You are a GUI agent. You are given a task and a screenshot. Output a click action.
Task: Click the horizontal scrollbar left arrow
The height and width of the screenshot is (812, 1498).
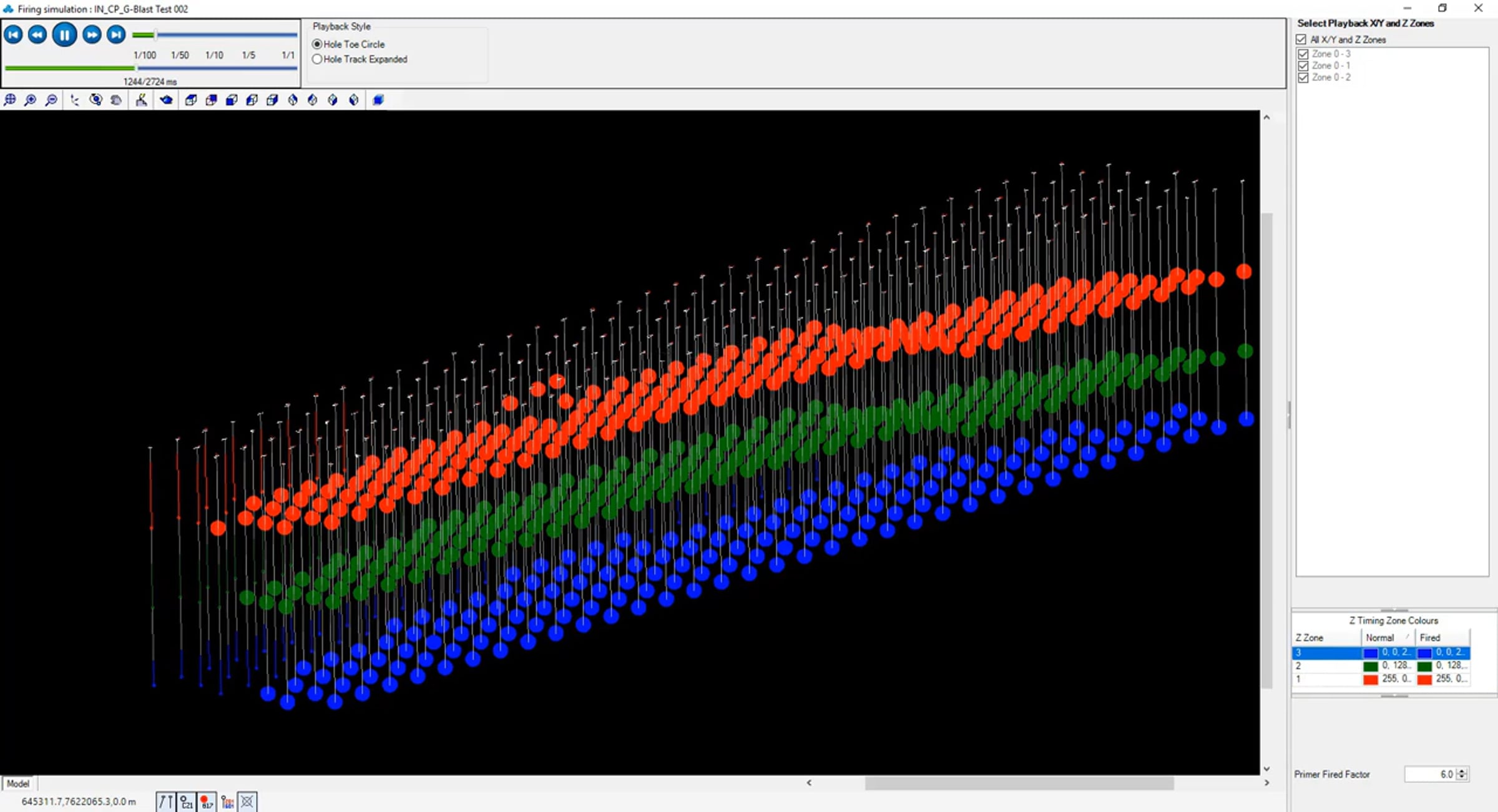click(x=809, y=783)
